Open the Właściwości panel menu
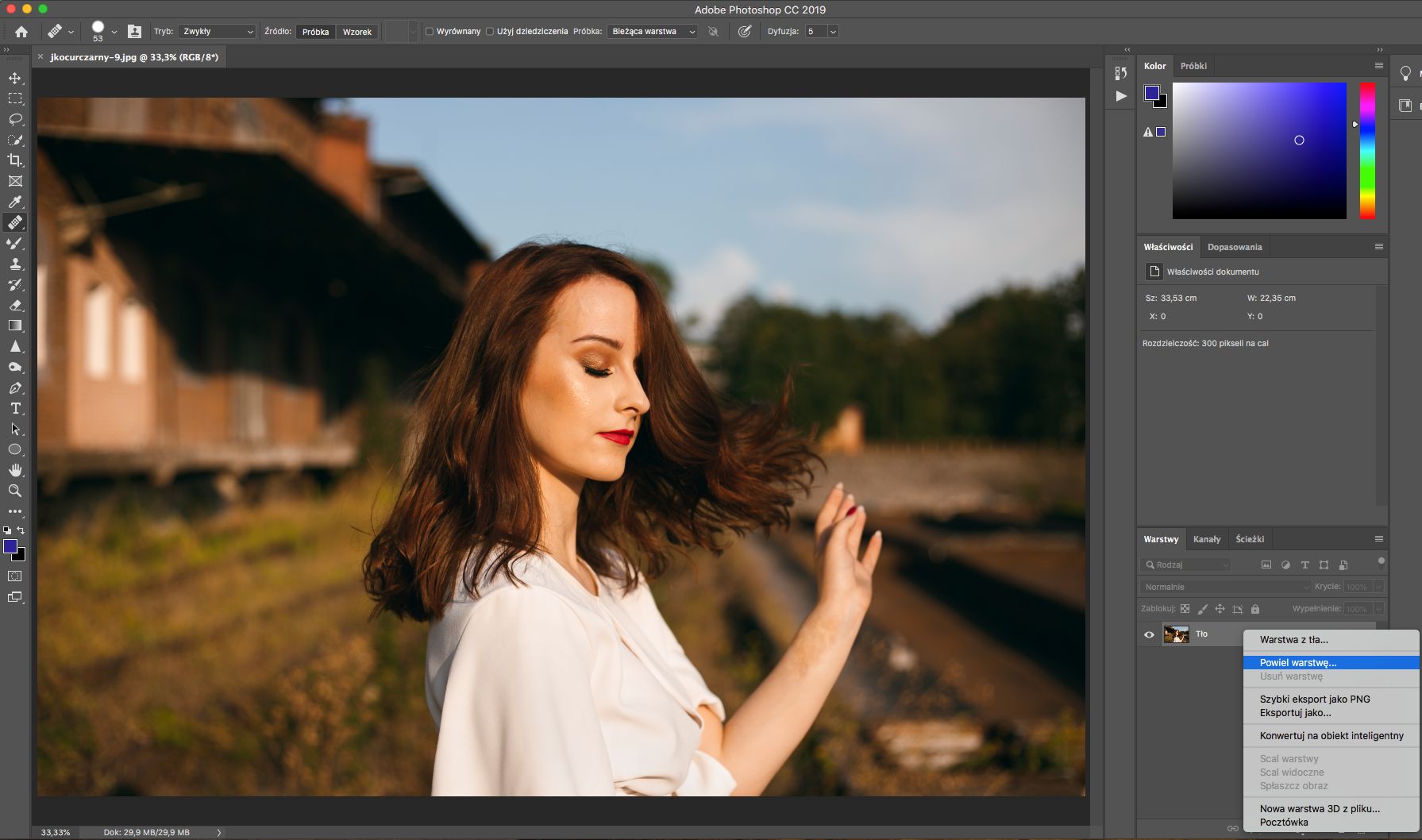The height and width of the screenshot is (840, 1422). click(x=1379, y=247)
